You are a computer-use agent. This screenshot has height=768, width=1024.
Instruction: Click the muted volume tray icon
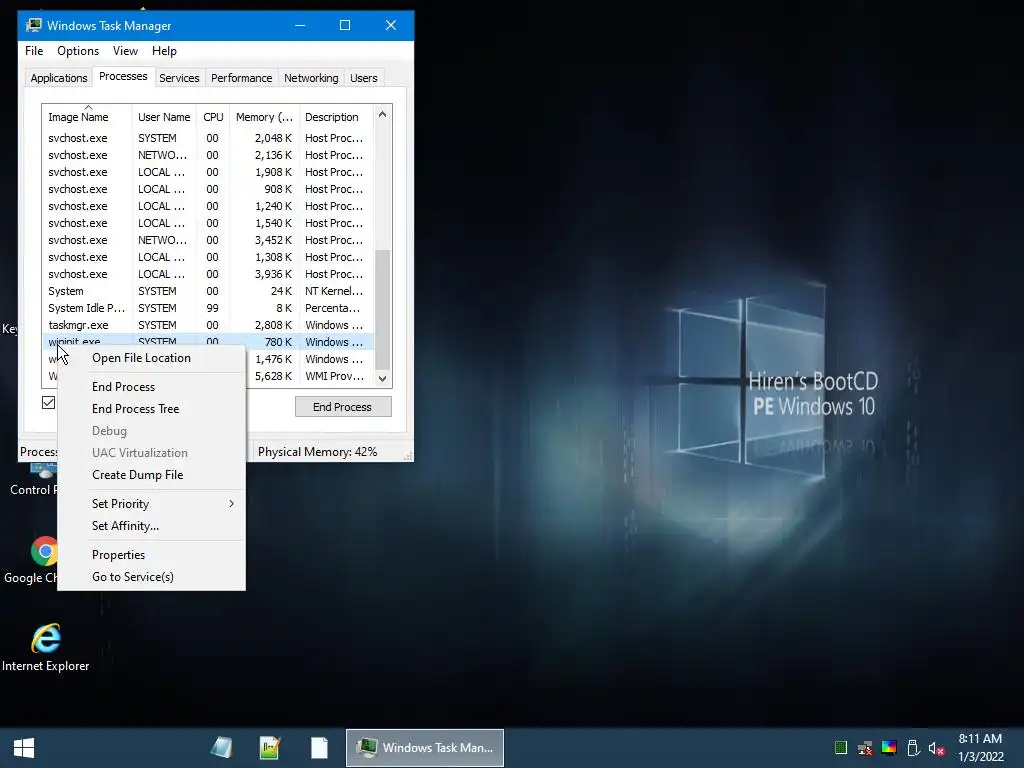[936, 748]
